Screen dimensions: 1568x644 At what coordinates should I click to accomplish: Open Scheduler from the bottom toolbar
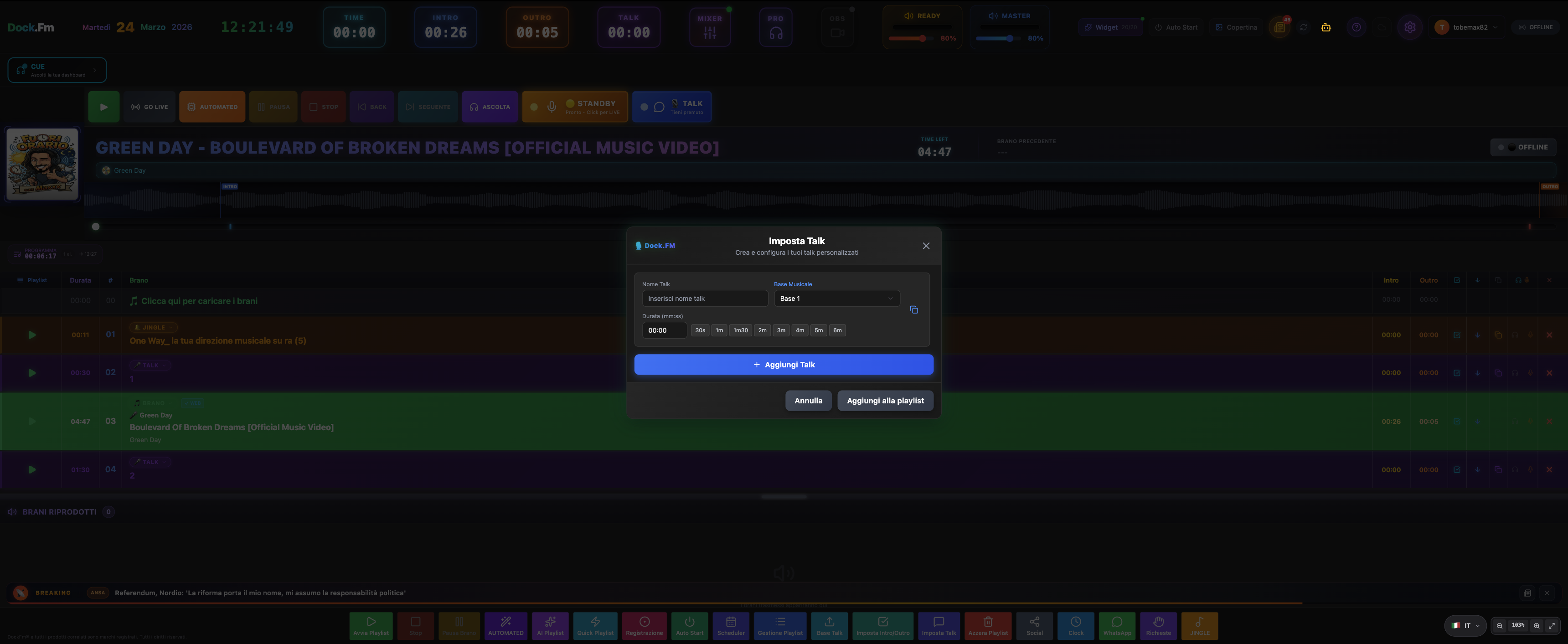pos(731,626)
